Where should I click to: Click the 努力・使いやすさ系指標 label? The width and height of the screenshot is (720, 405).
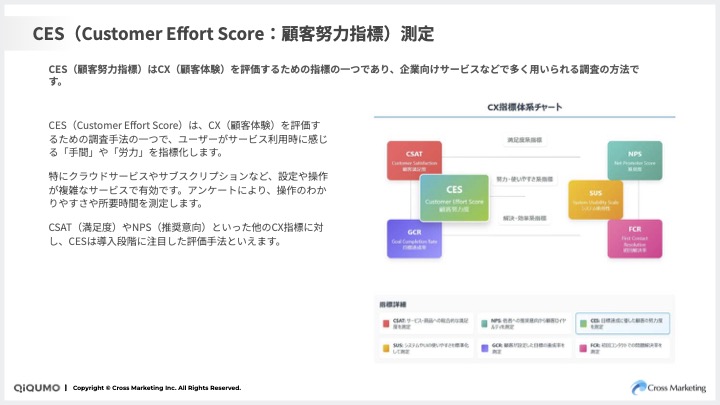point(524,177)
